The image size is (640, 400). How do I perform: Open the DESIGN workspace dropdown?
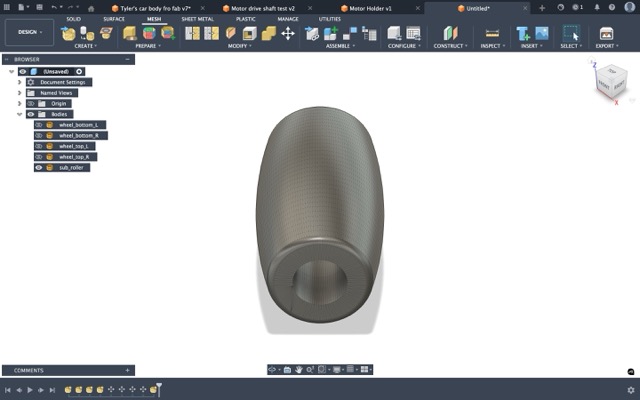29,32
